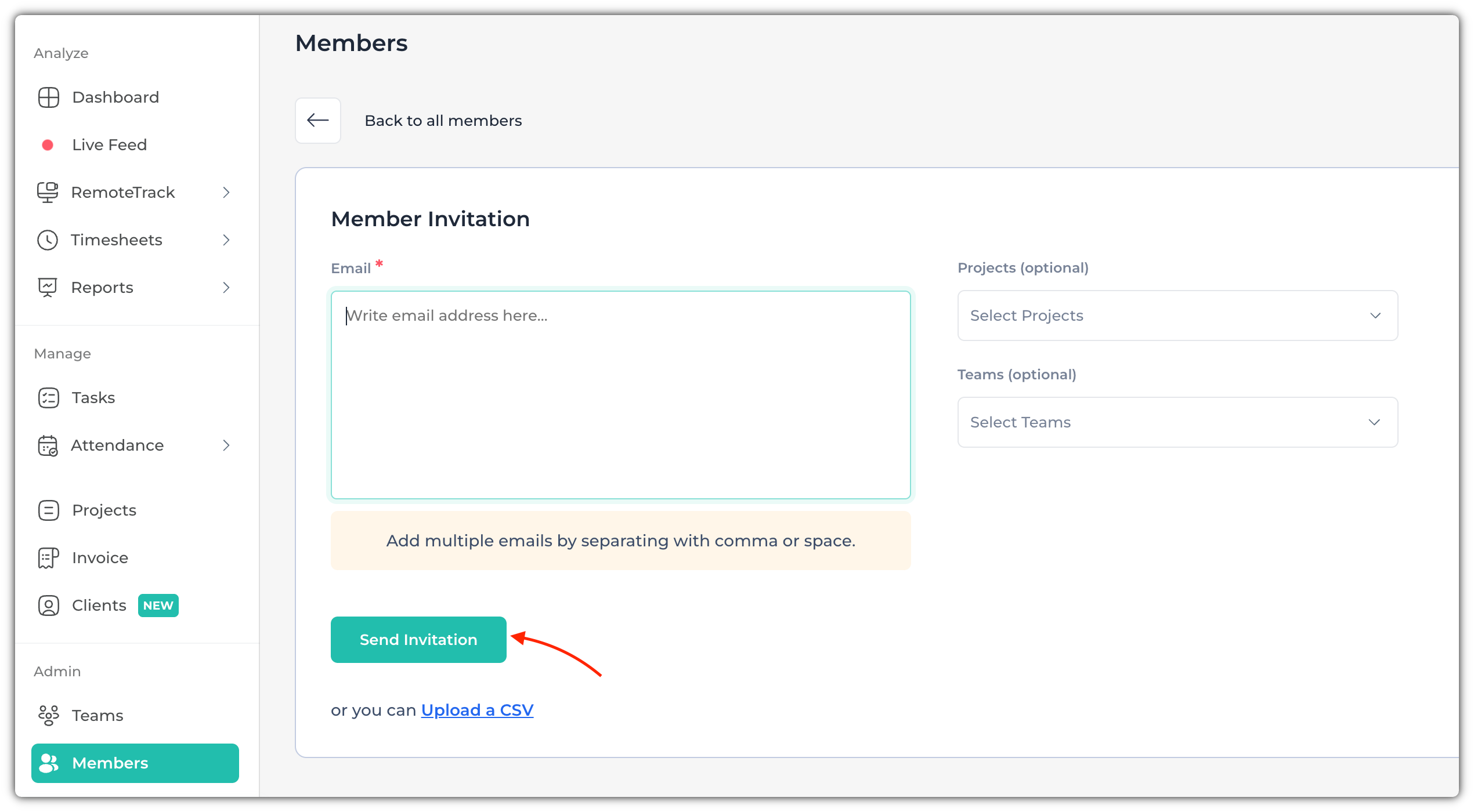
Task: Open the Select Projects dropdown
Action: pyautogui.click(x=1177, y=316)
